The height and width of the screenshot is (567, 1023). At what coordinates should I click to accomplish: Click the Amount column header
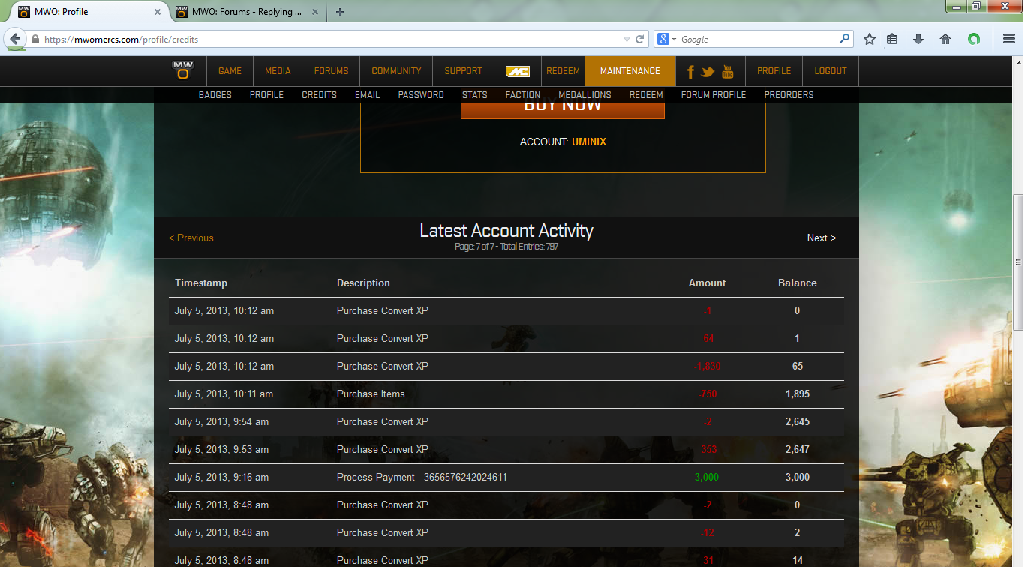pos(707,283)
